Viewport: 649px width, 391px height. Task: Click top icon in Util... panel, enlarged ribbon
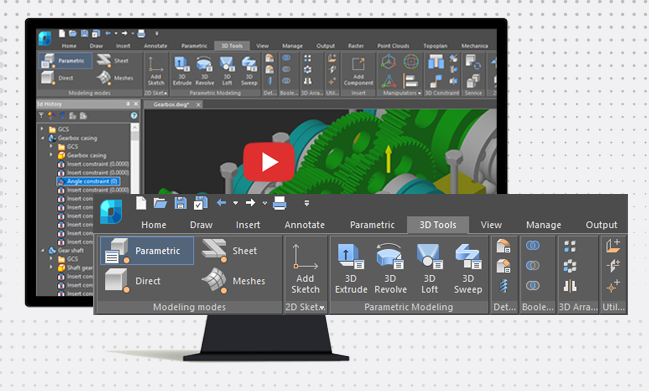point(613,246)
